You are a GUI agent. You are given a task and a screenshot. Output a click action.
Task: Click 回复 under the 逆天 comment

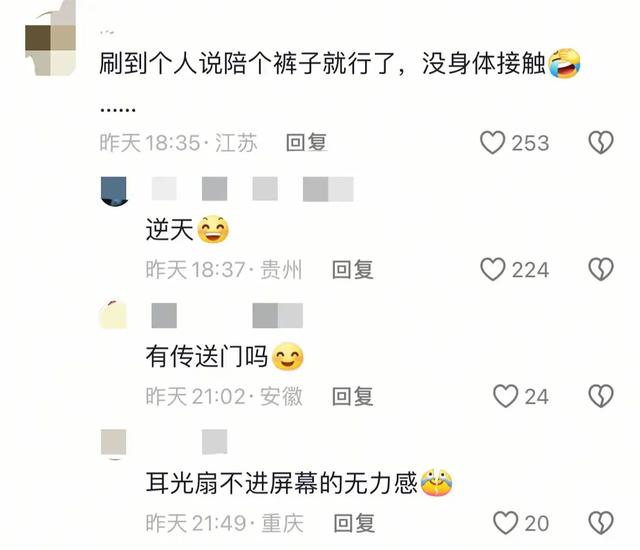[353, 270]
